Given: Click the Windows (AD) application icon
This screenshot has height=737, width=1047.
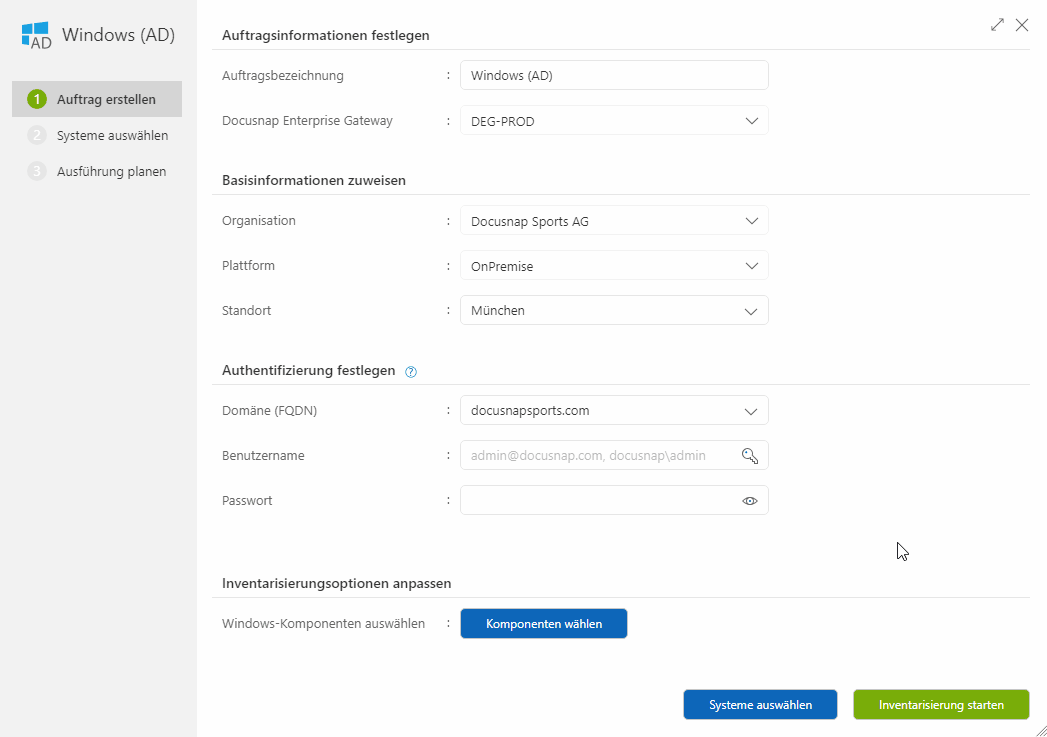Looking at the screenshot, I should 33,33.
